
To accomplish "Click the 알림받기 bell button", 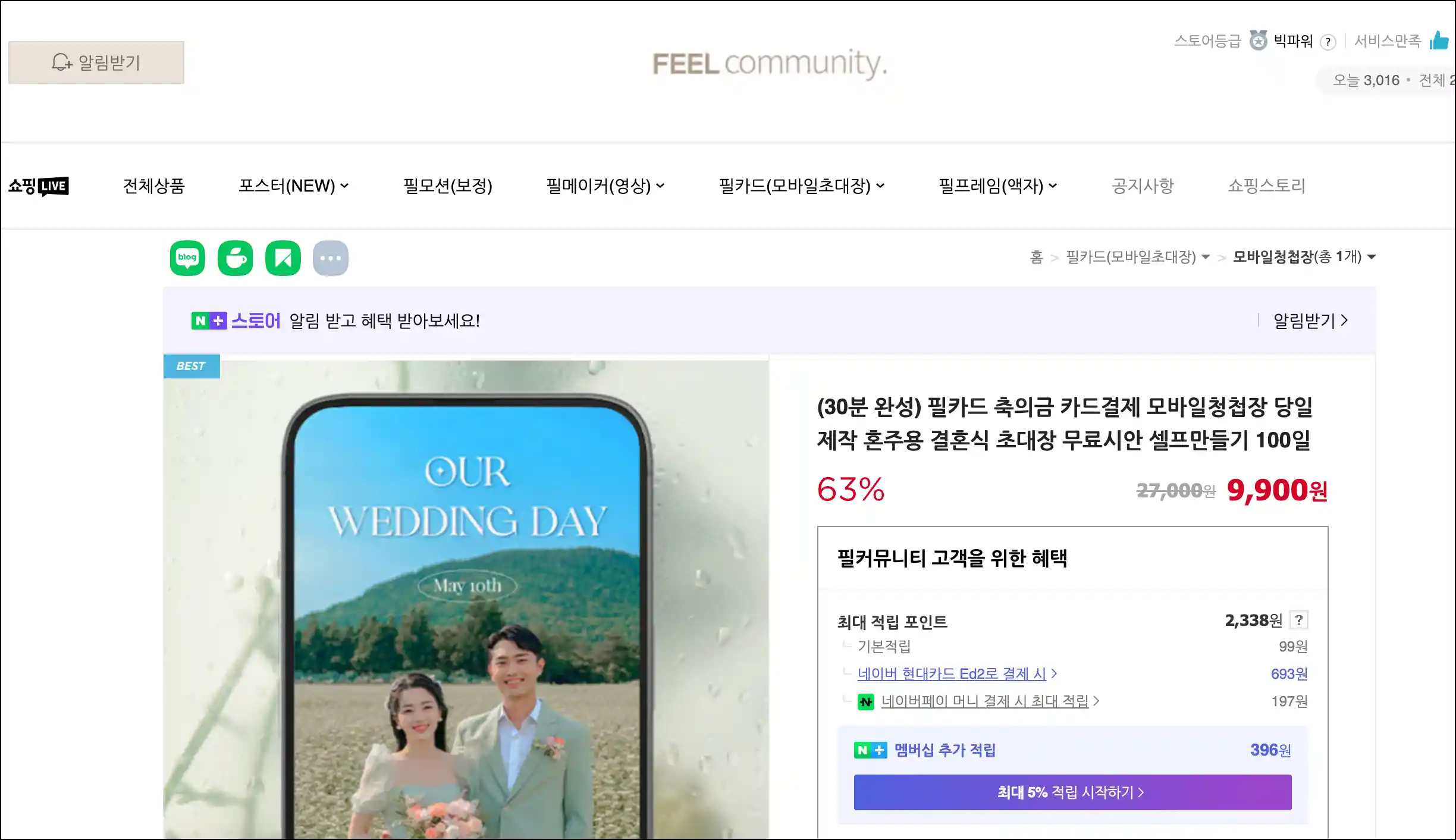I will 96,62.
